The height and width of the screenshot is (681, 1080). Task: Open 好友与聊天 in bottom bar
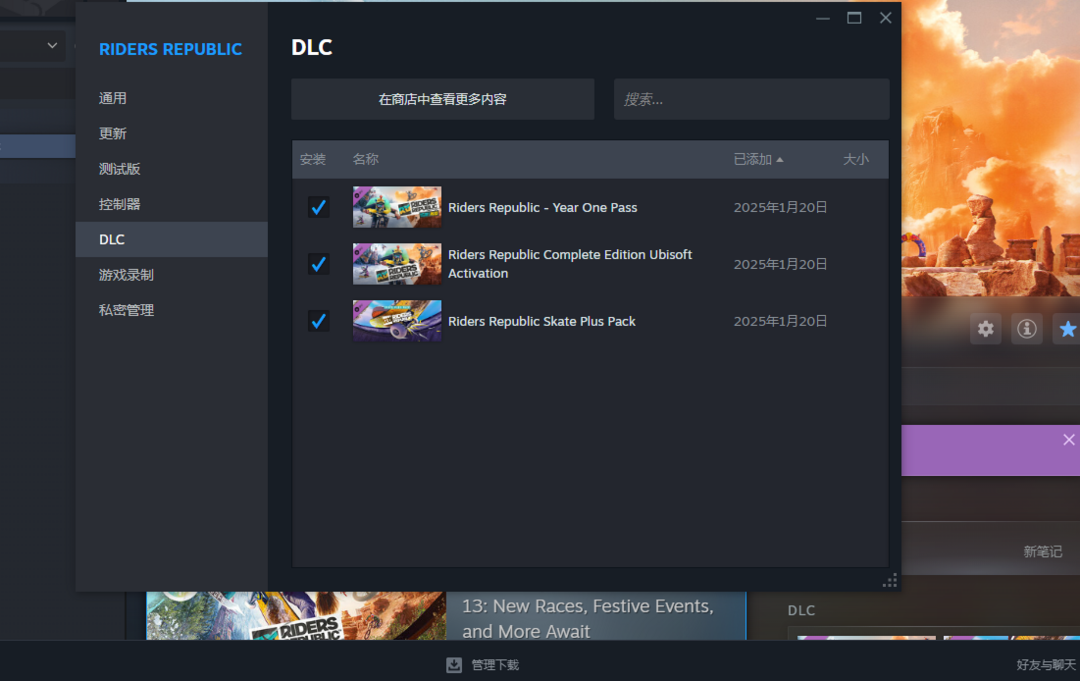tap(1046, 665)
